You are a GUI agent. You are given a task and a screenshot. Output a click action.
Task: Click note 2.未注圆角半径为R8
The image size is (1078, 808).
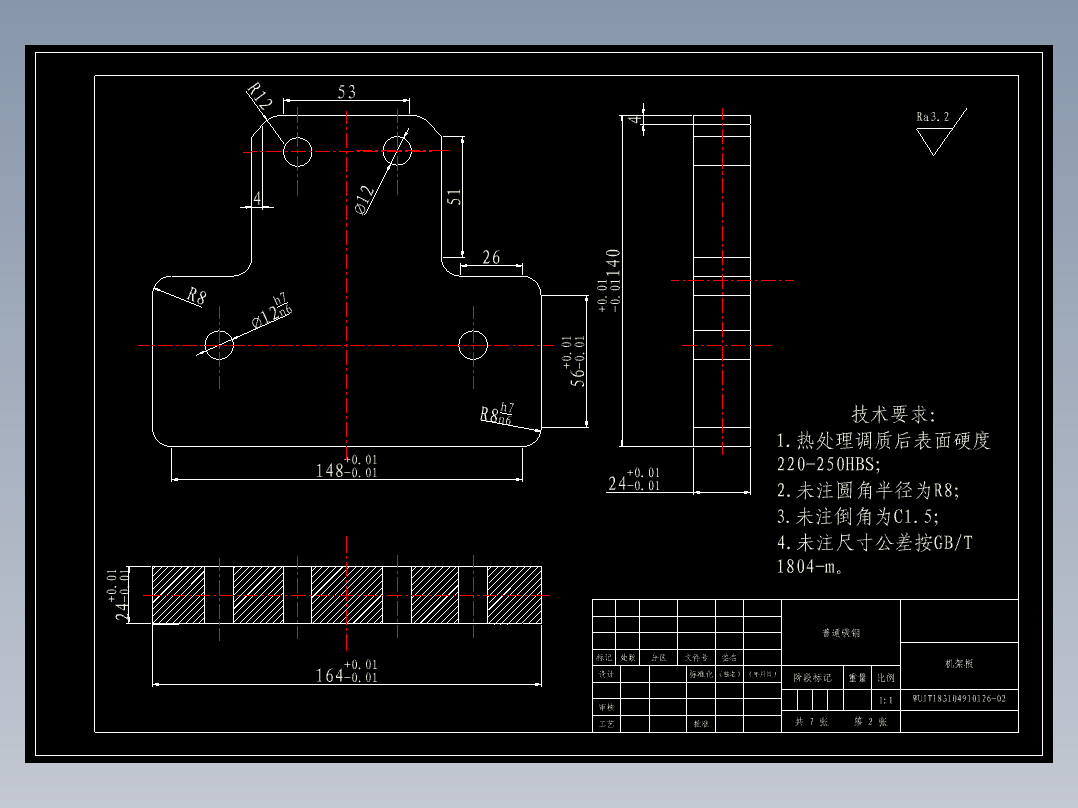point(868,491)
